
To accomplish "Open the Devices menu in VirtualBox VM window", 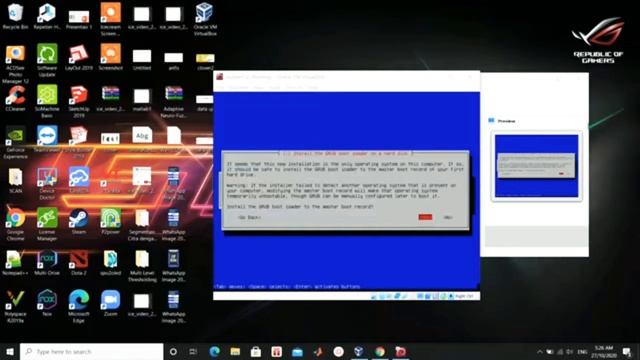I will 294,87.
